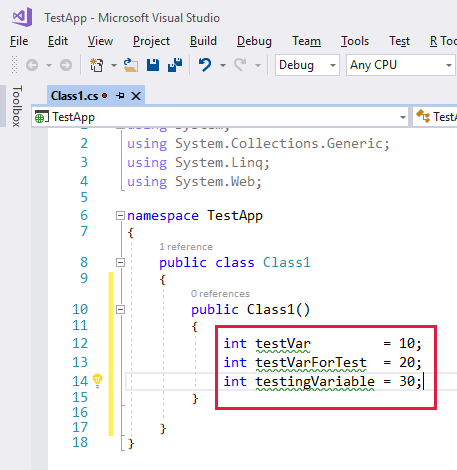
Task: Click the Redo arrow icon
Action: point(240,65)
